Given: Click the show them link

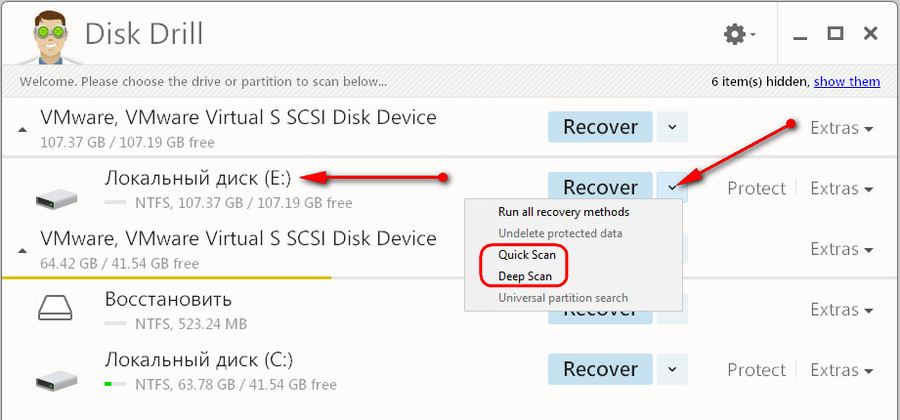Looking at the screenshot, I should (847, 81).
